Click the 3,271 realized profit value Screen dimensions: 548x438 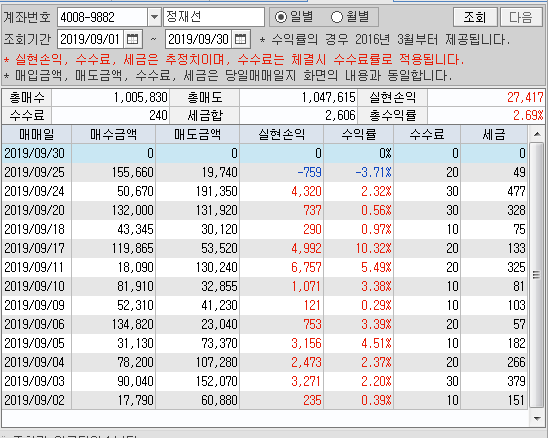click(x=306, y=381)
